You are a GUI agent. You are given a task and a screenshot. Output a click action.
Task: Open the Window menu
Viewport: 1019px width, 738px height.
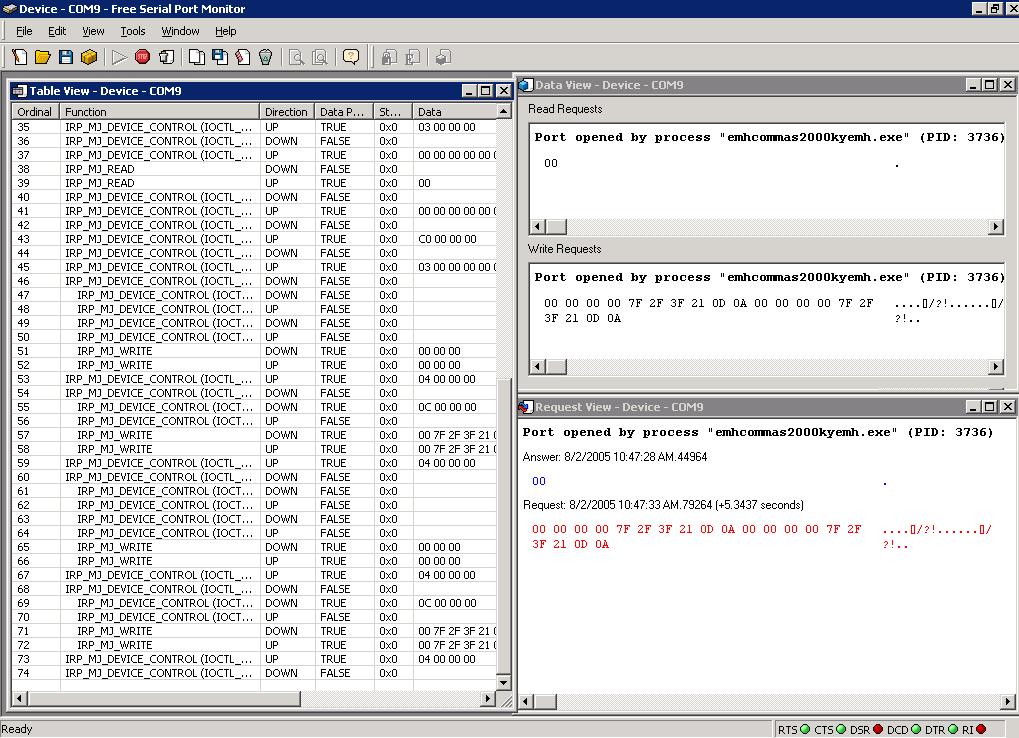pos(180,31)
